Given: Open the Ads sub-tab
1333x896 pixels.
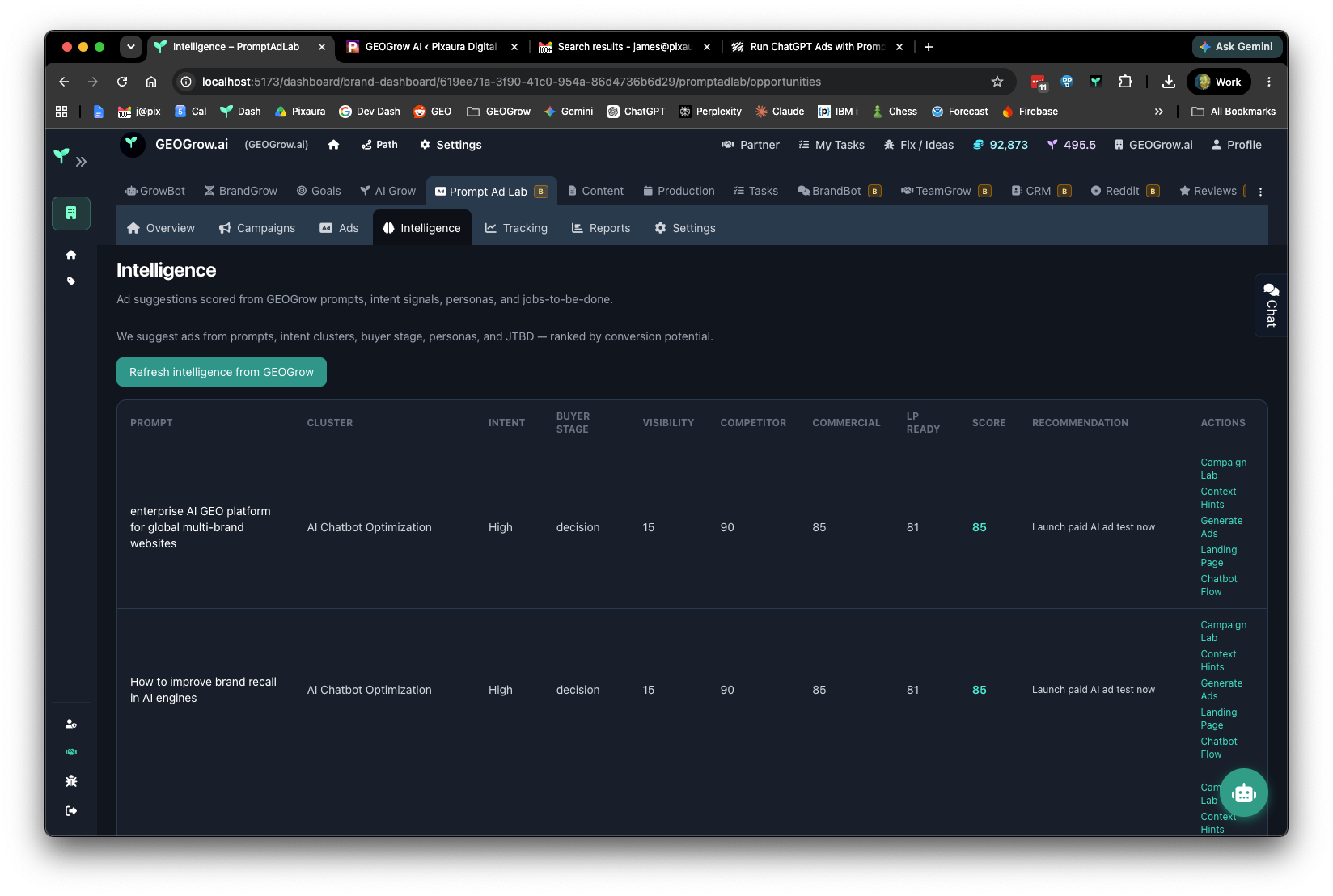Looking at the screenshot, I should (x=339, y=228).
